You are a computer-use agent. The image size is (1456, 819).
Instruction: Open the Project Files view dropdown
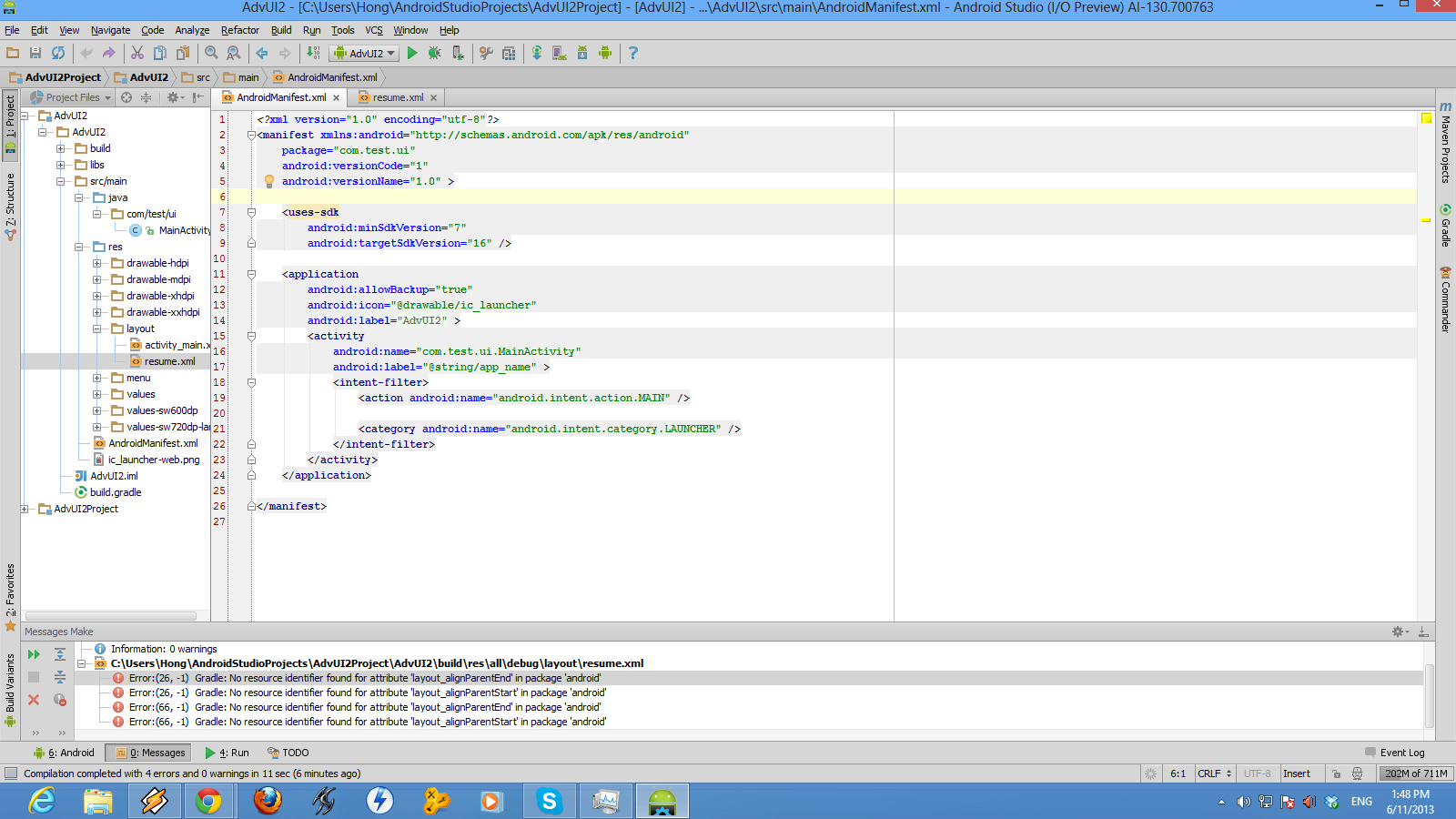71,97
